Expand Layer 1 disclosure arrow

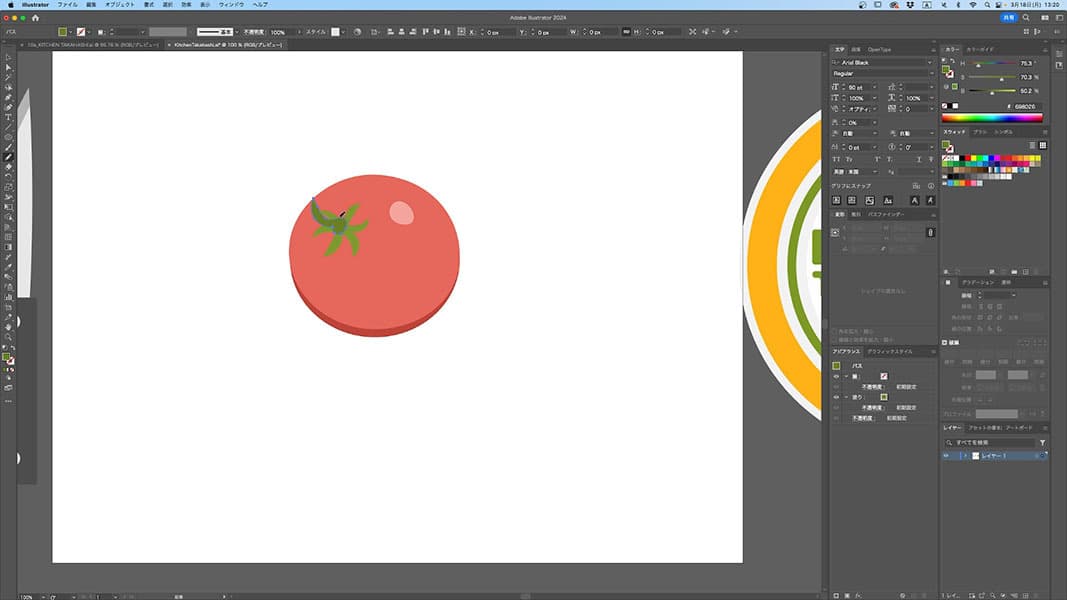[x=964, y=456]
